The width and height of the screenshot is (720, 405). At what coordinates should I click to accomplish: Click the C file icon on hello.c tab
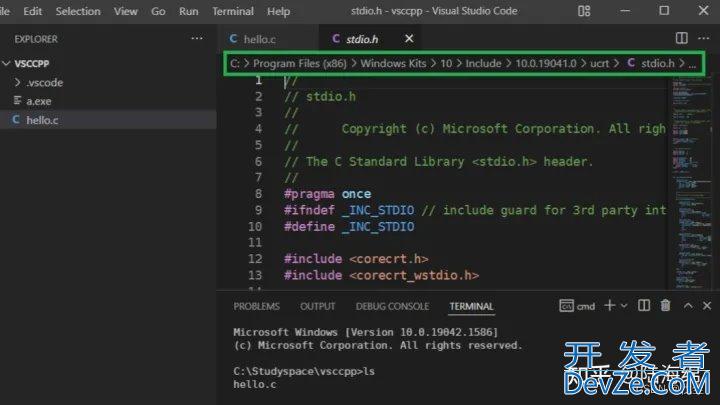[233, 39]
